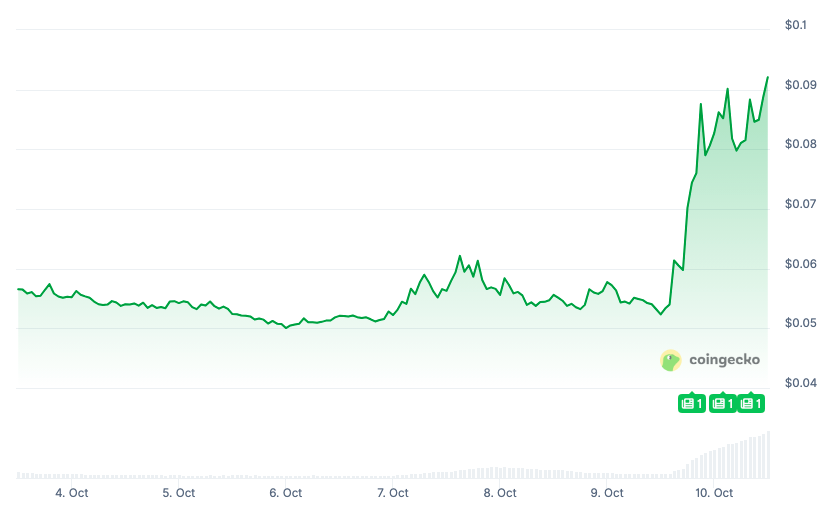Click the $0.04 price axis label
828x517 pixels.
801,383
